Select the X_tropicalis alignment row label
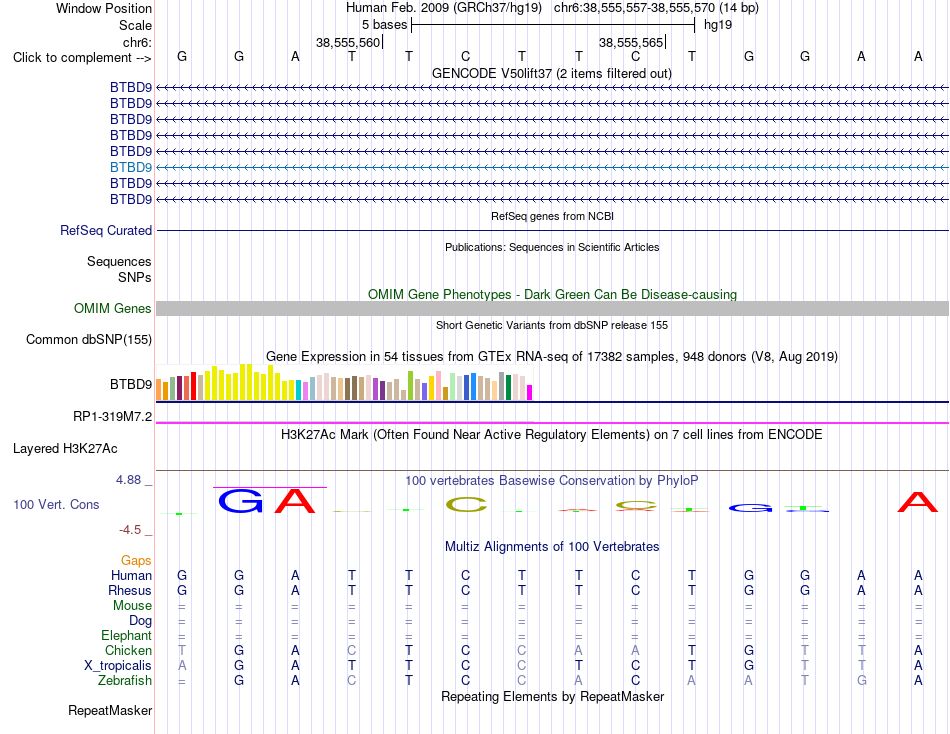The image size is (950, 734). [118, 666]
